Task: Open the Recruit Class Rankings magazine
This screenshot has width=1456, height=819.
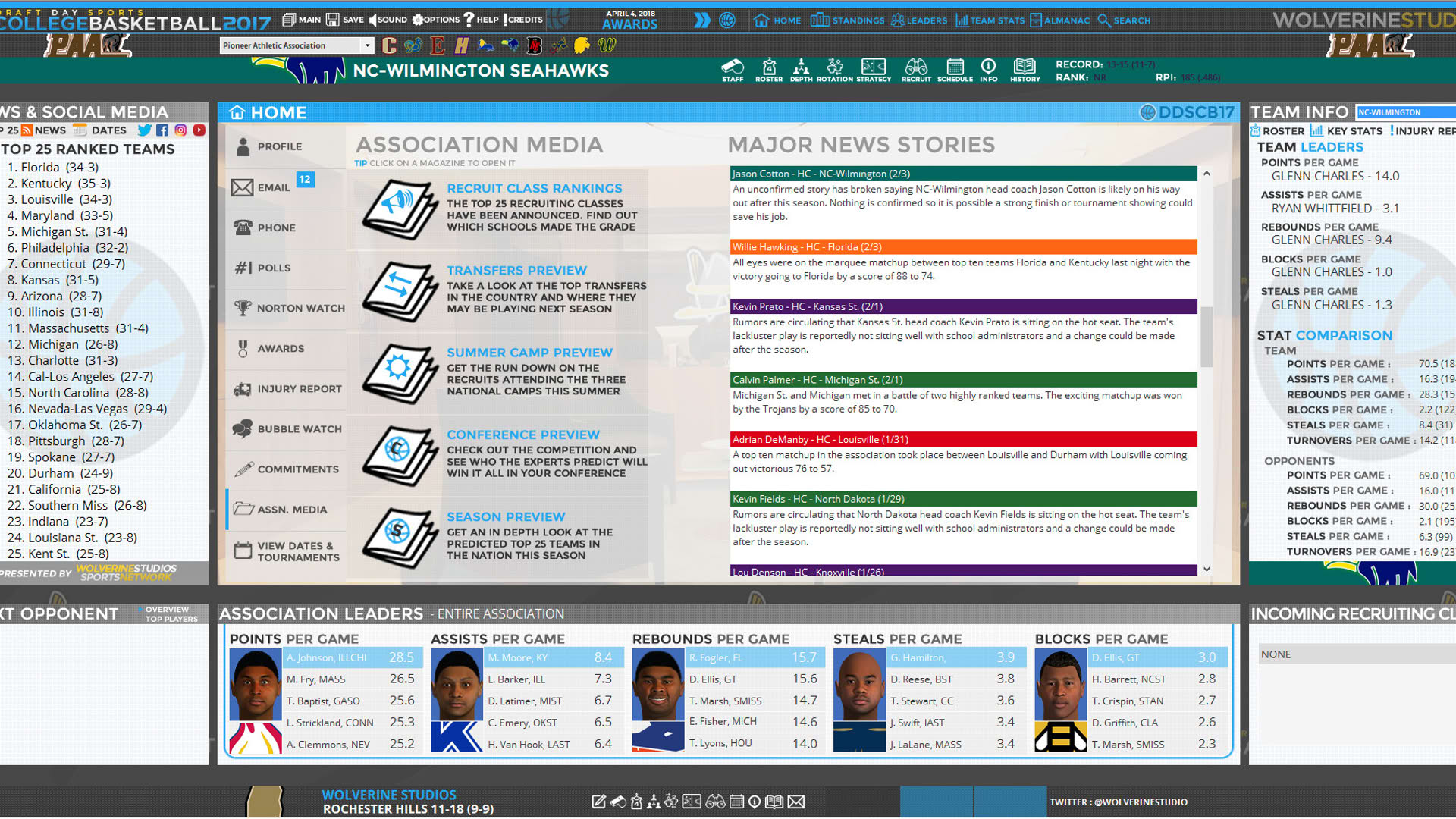Action: click(400, 209)
